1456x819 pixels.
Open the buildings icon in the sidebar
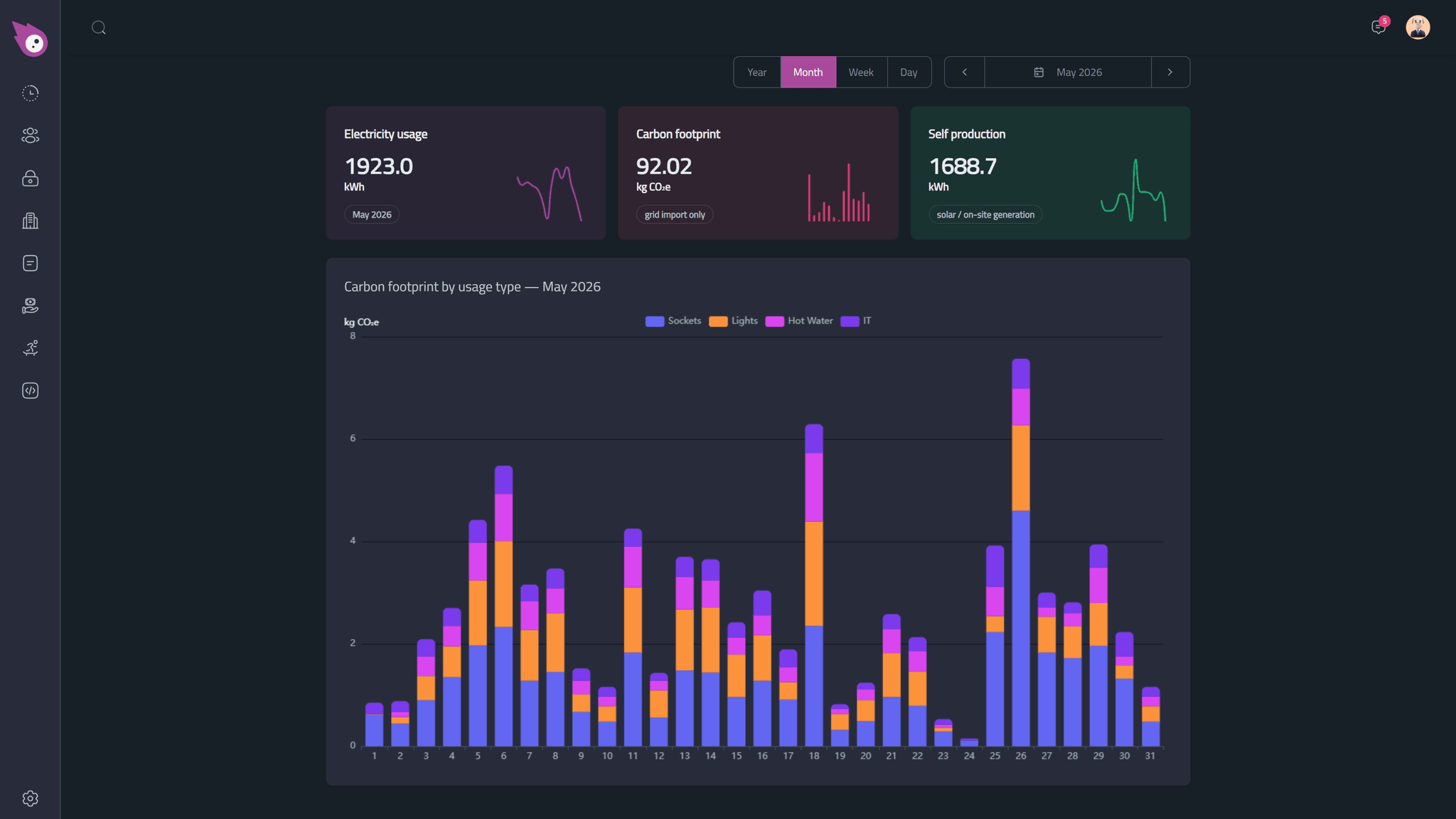tap(30, 221)
